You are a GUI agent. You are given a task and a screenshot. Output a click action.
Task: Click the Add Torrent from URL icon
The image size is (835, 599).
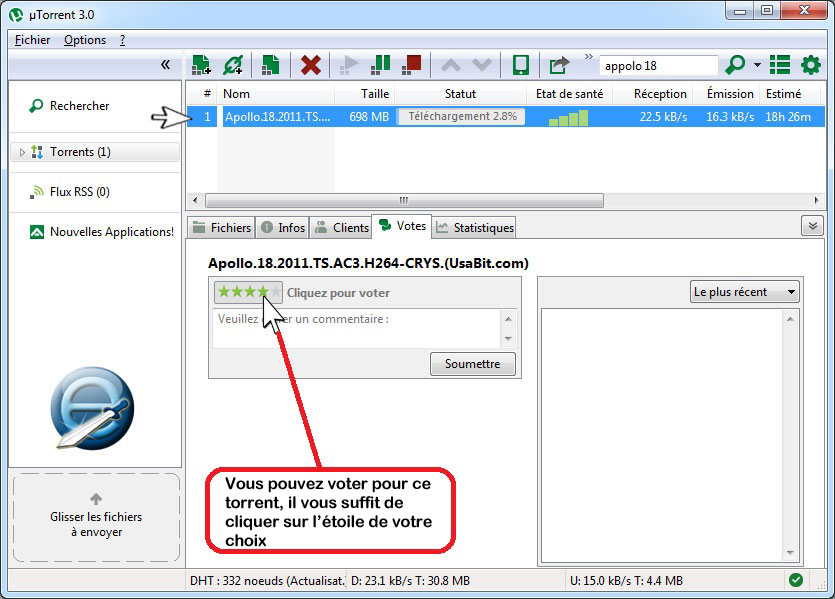point(233,65)
